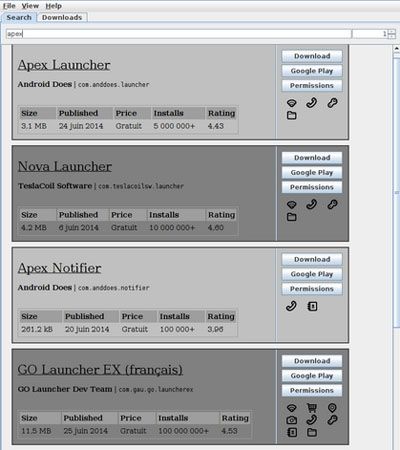Click the '6 juin 2014' published date

[79, 228]
